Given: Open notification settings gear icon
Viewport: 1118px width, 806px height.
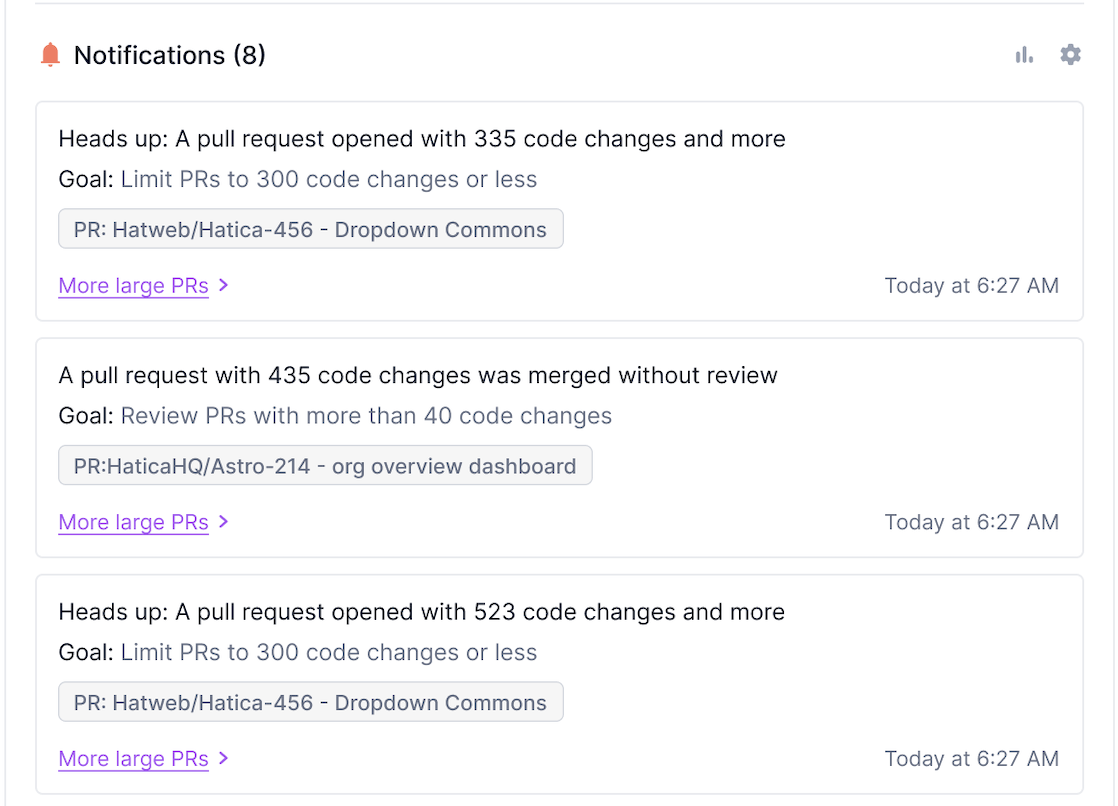Looking at the screenshot, I should (x=1070, y=55).
